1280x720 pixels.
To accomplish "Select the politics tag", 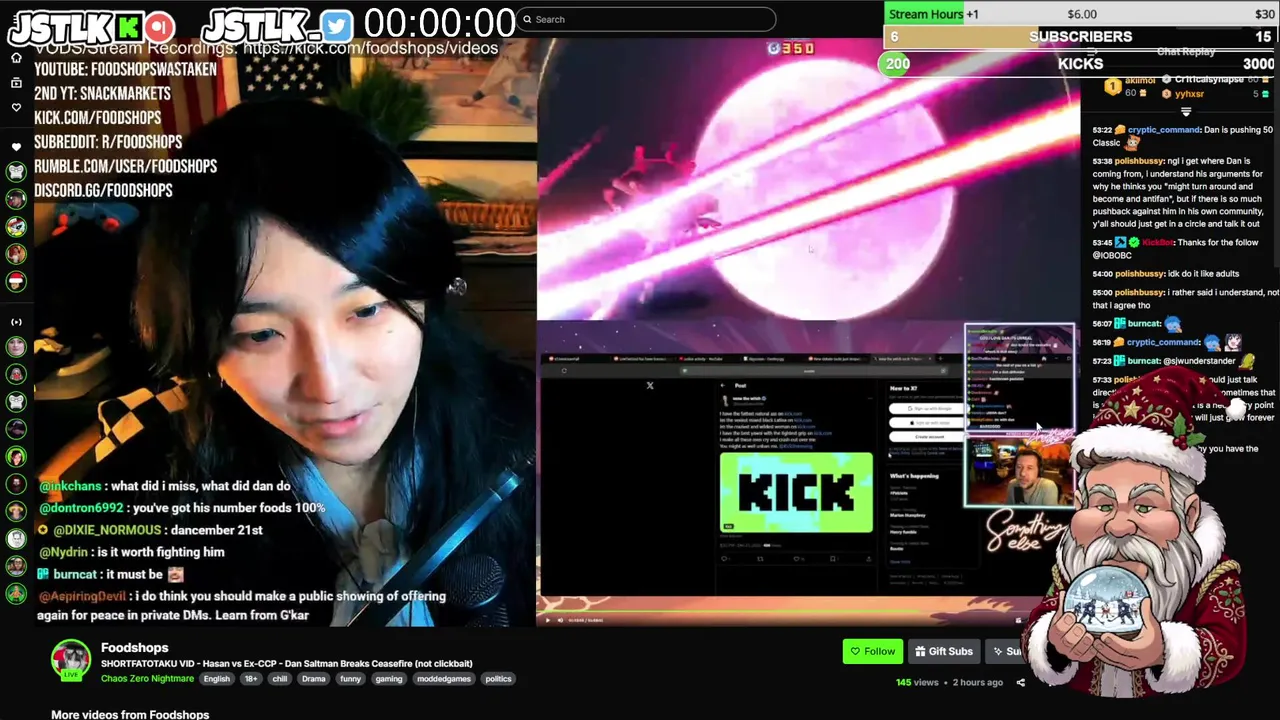I will (498, 679).
